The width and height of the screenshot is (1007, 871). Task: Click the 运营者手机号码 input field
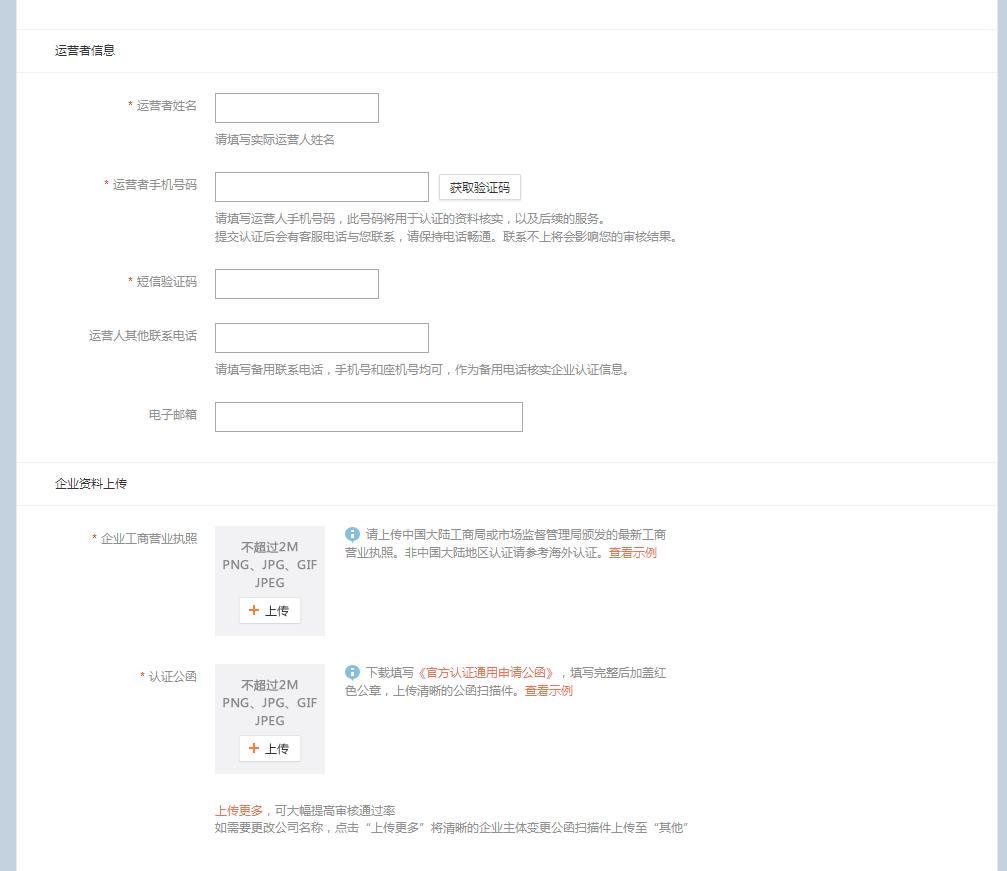point(320,187)
